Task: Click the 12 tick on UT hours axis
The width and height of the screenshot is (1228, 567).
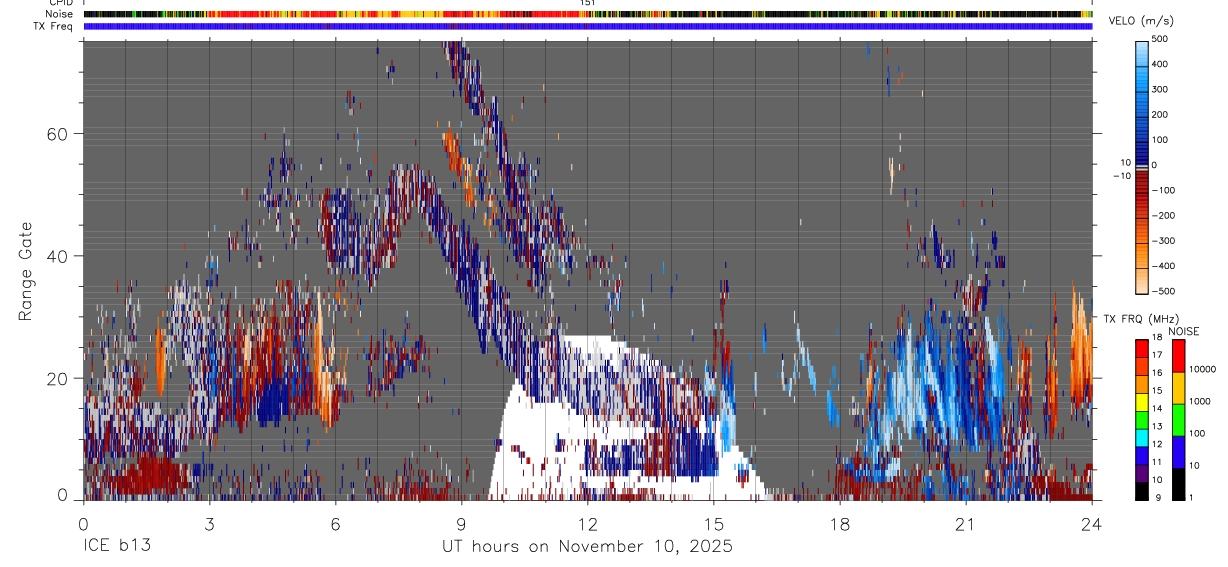Action: [x=588, y=523]
